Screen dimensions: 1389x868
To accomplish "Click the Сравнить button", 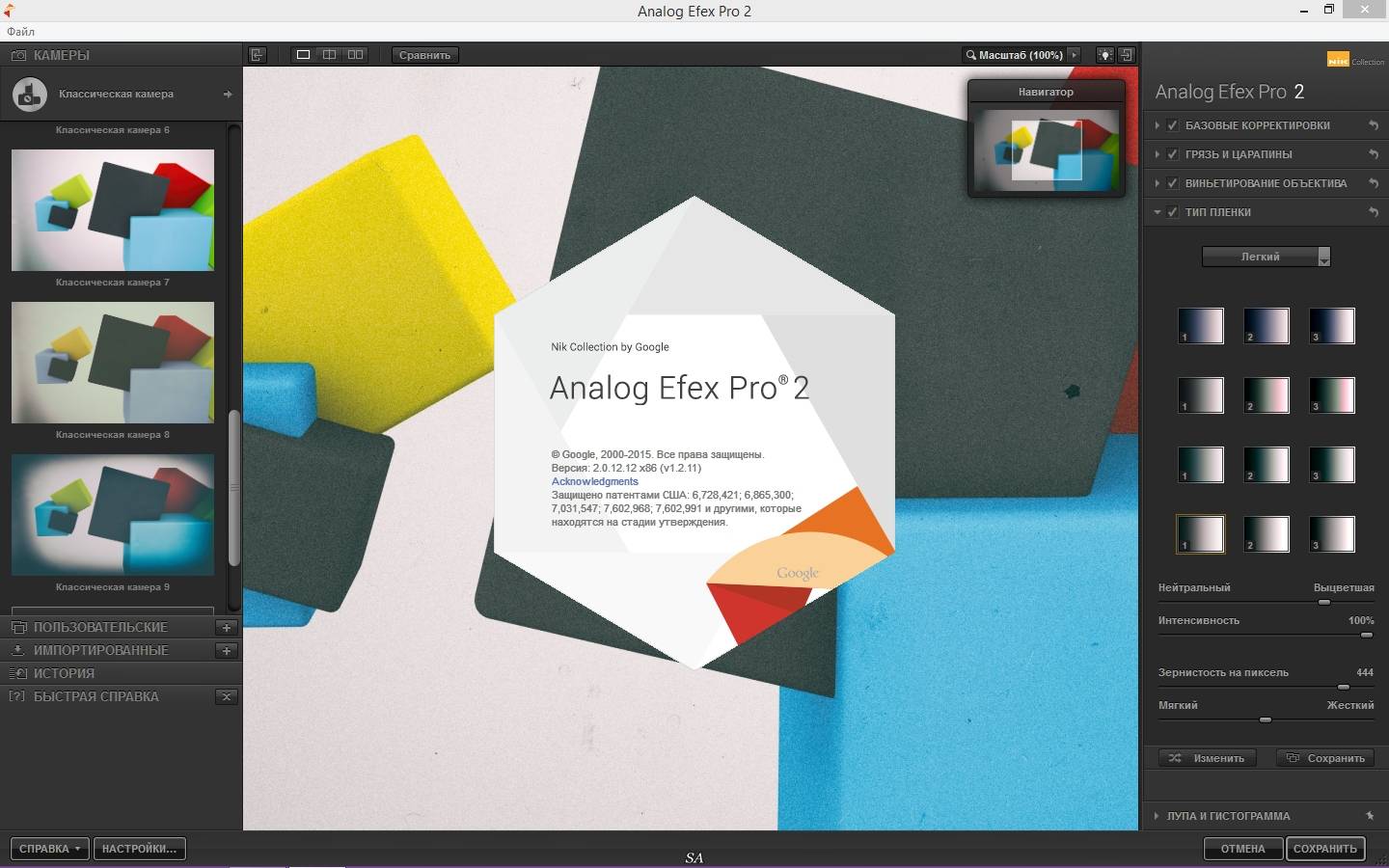I will (425, 55).
